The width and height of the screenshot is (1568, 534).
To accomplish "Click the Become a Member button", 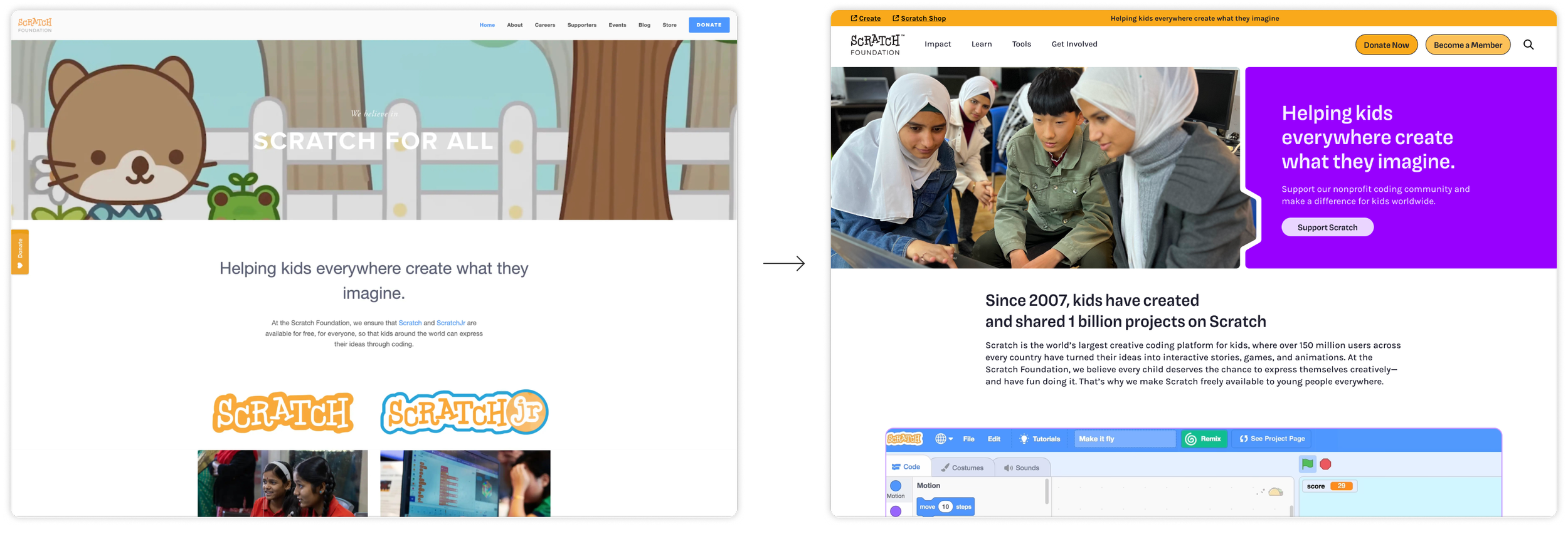I will click(1468, 45).
